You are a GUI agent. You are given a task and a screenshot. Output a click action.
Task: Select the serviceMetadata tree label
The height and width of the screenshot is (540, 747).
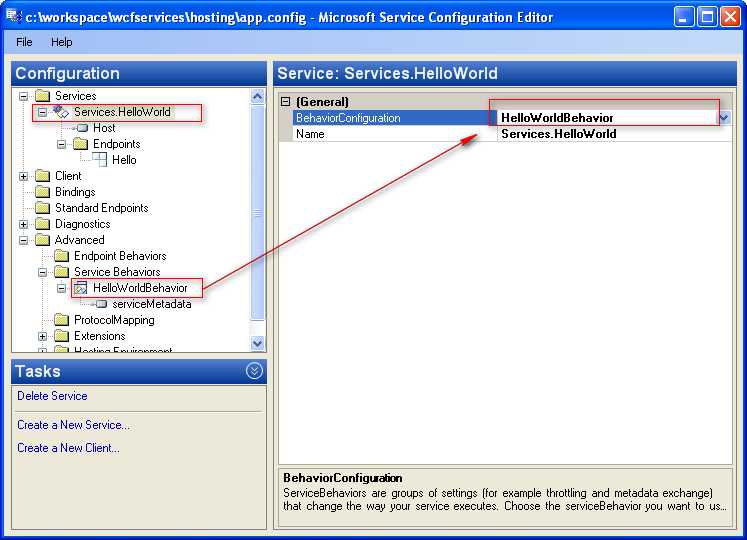(151, 304)
